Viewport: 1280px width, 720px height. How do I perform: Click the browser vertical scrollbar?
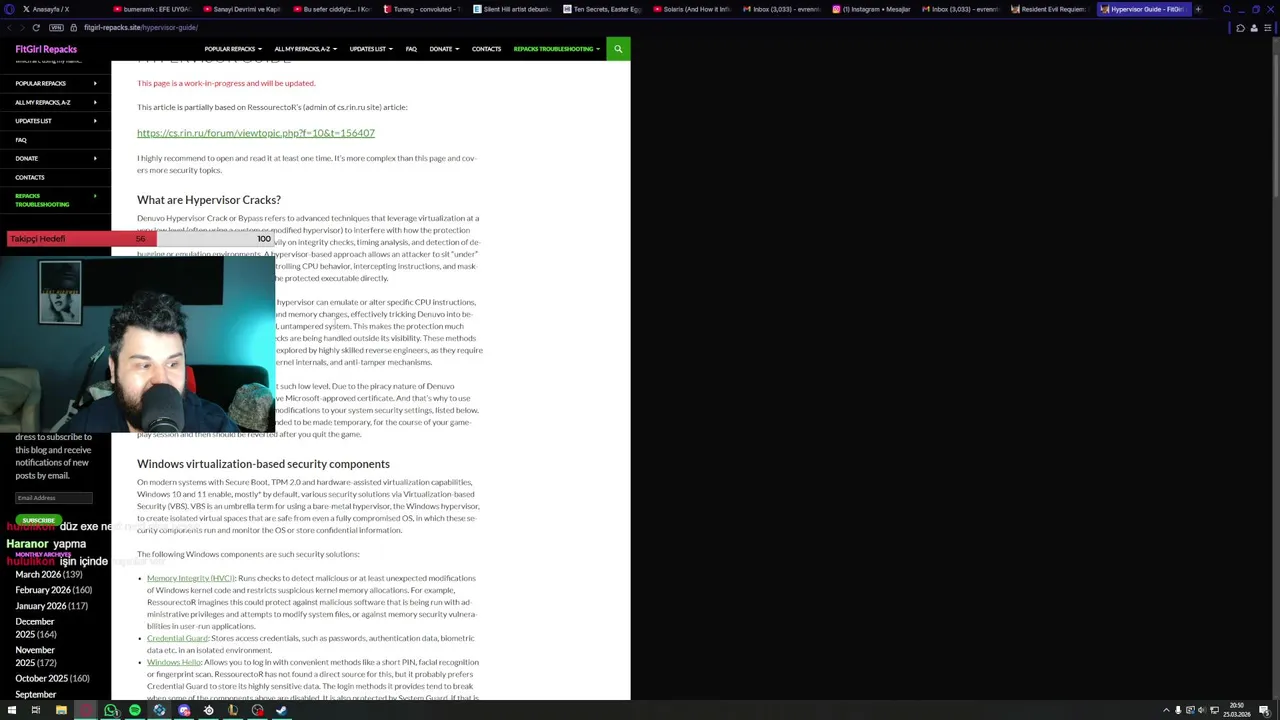pos(1276,370)
